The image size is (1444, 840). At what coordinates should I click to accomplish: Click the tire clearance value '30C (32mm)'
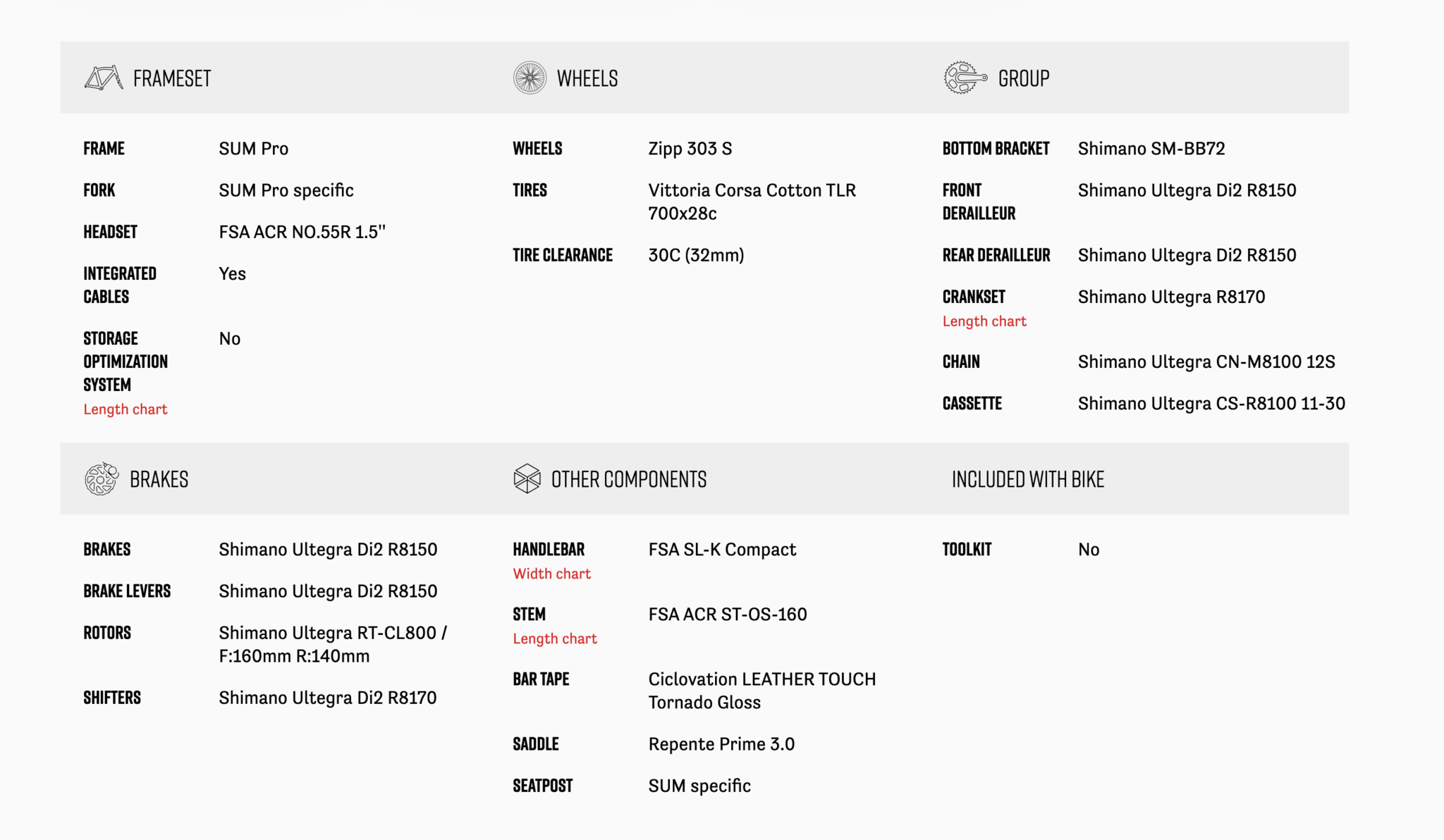697,255
